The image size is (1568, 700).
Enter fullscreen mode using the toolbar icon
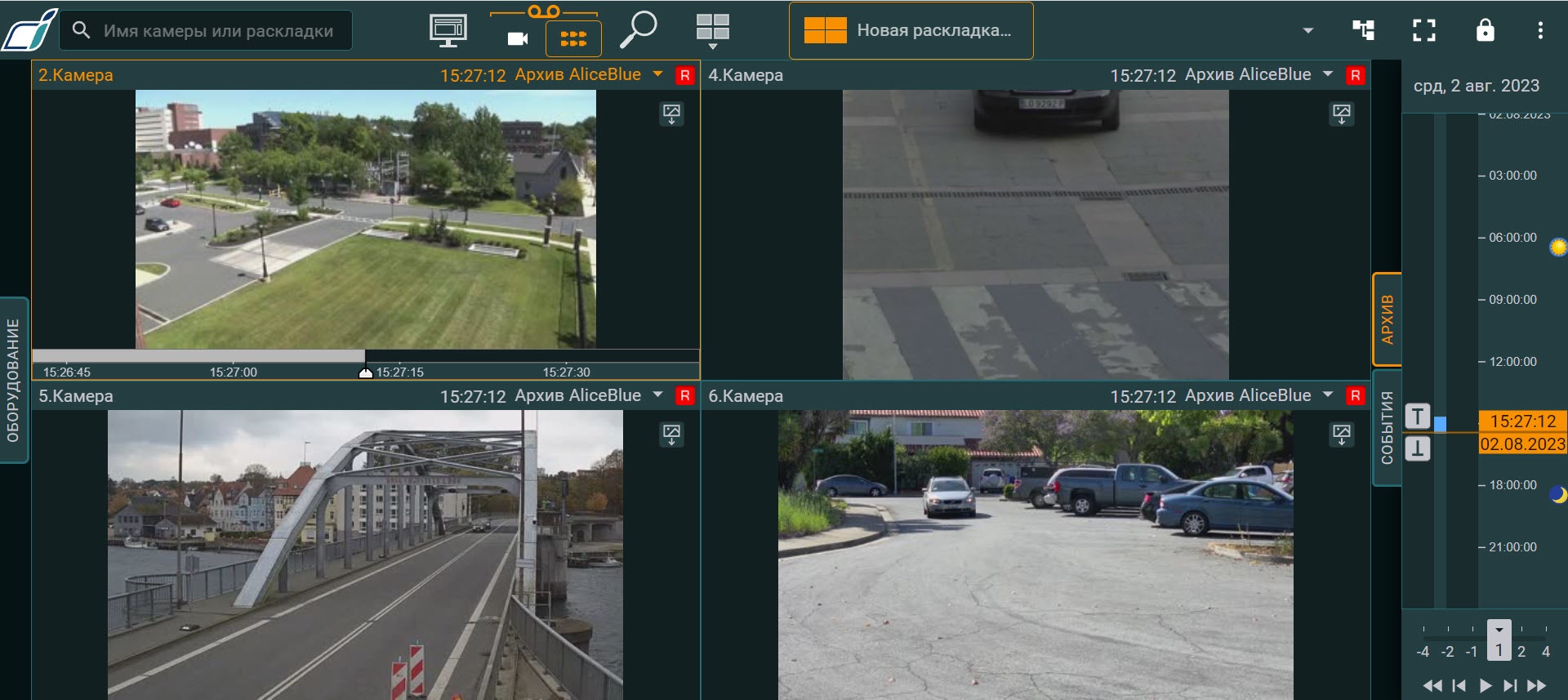click(1423, 30)
